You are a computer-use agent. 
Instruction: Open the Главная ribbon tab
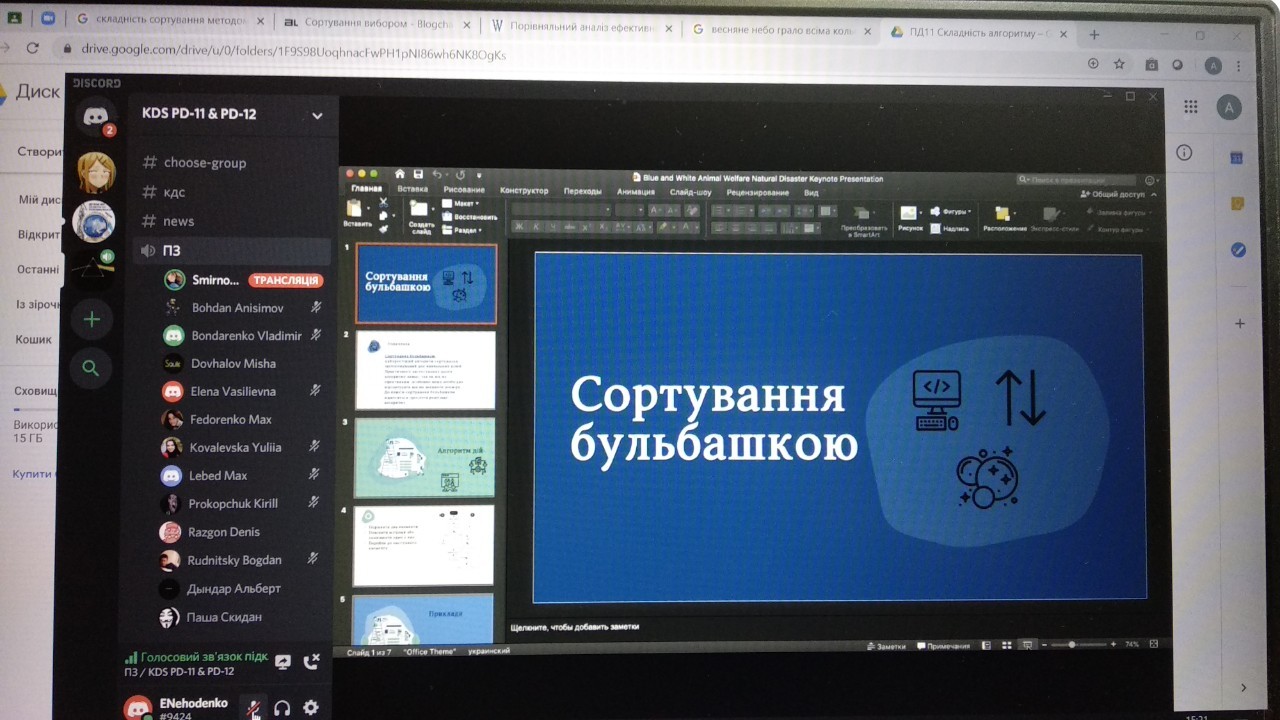366,188
